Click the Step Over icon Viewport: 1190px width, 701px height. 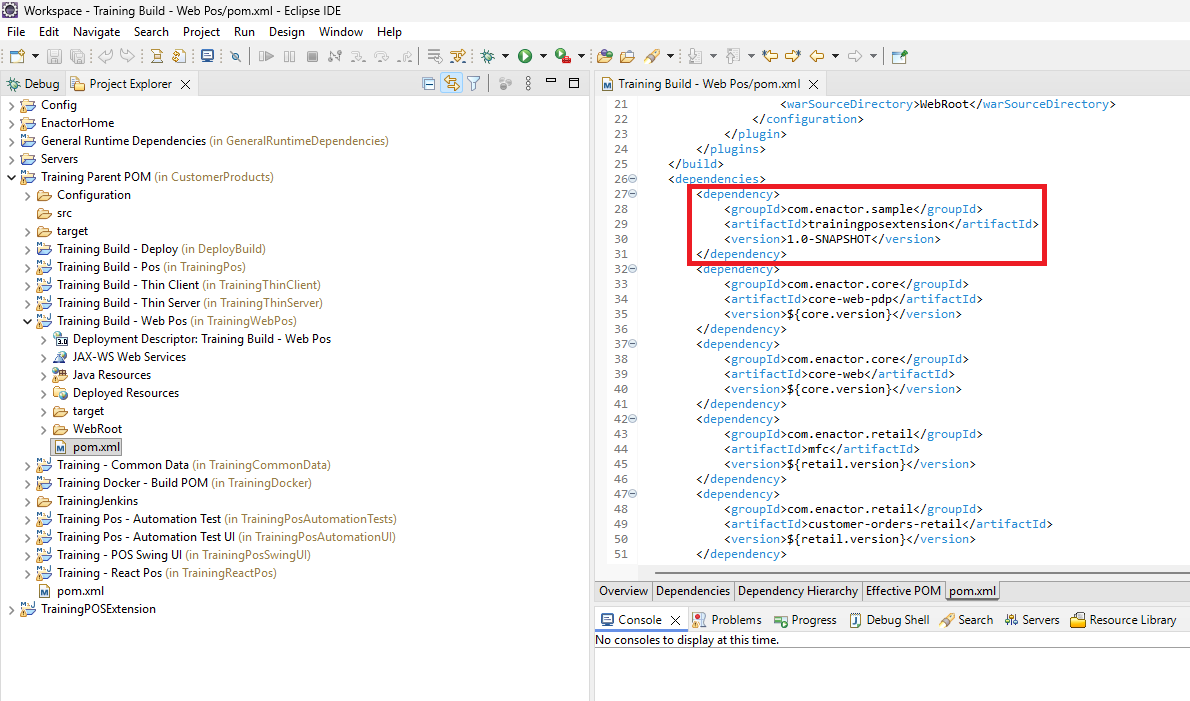[382, 56]
